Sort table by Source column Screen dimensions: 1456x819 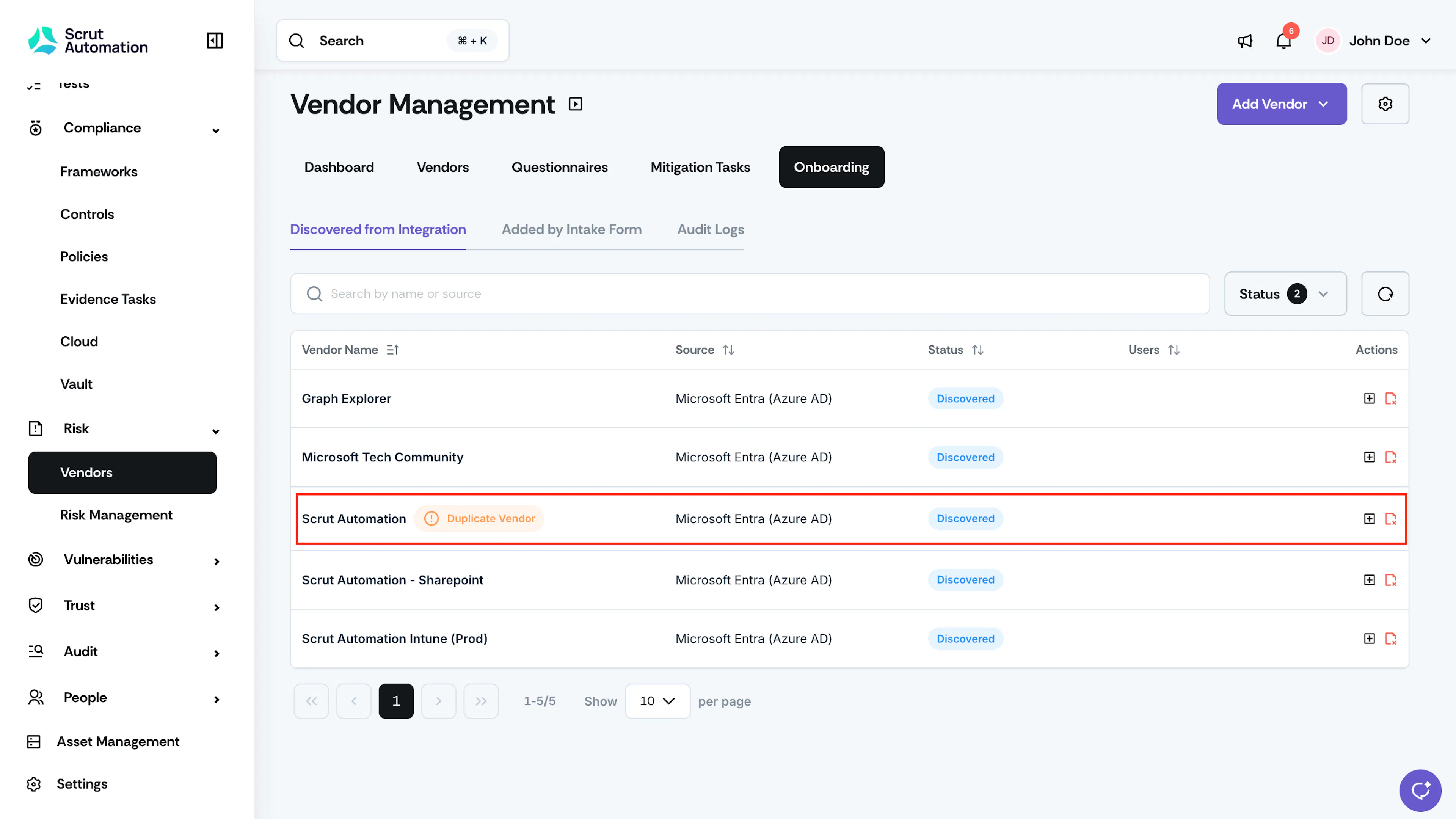click(x=728, y=350)
